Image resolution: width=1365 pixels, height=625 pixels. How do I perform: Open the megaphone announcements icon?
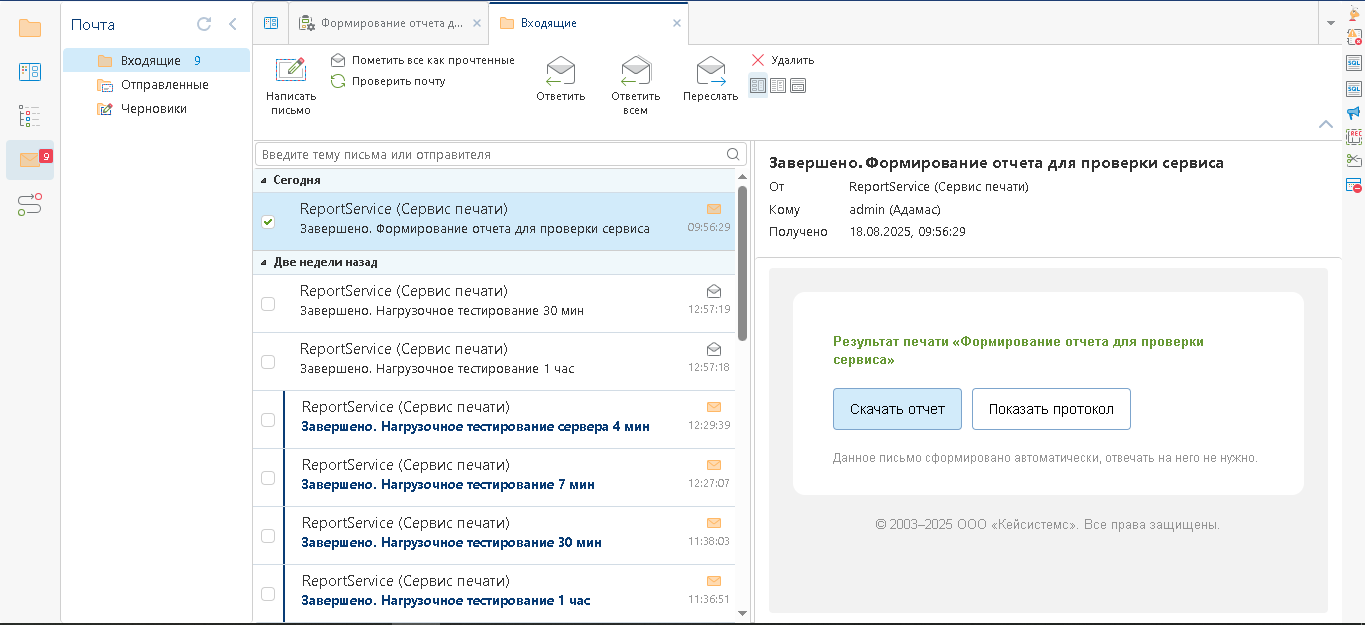[1354, 112]
